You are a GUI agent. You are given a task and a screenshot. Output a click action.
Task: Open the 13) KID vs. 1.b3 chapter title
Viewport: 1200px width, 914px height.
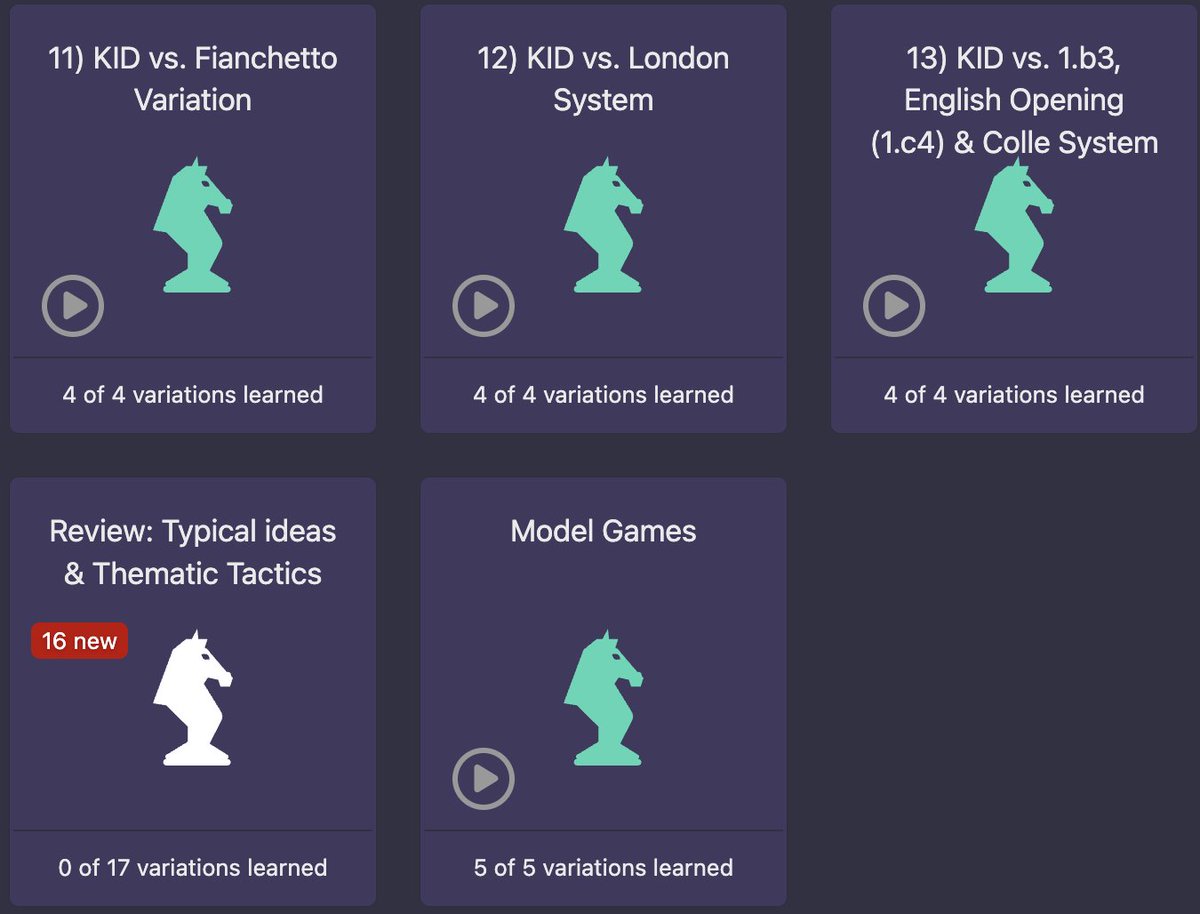pos(1015,100)
